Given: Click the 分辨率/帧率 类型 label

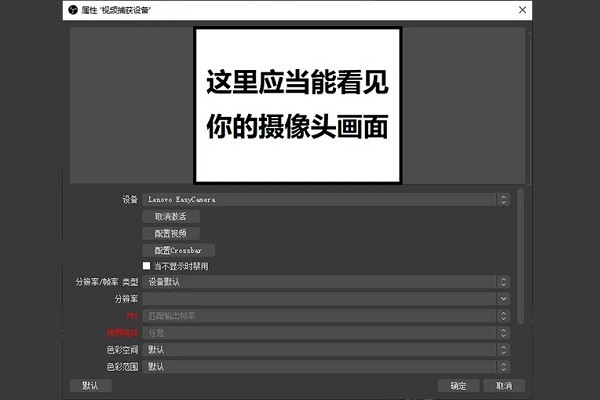Looking at the screenshot, I should tap(106, 282).
